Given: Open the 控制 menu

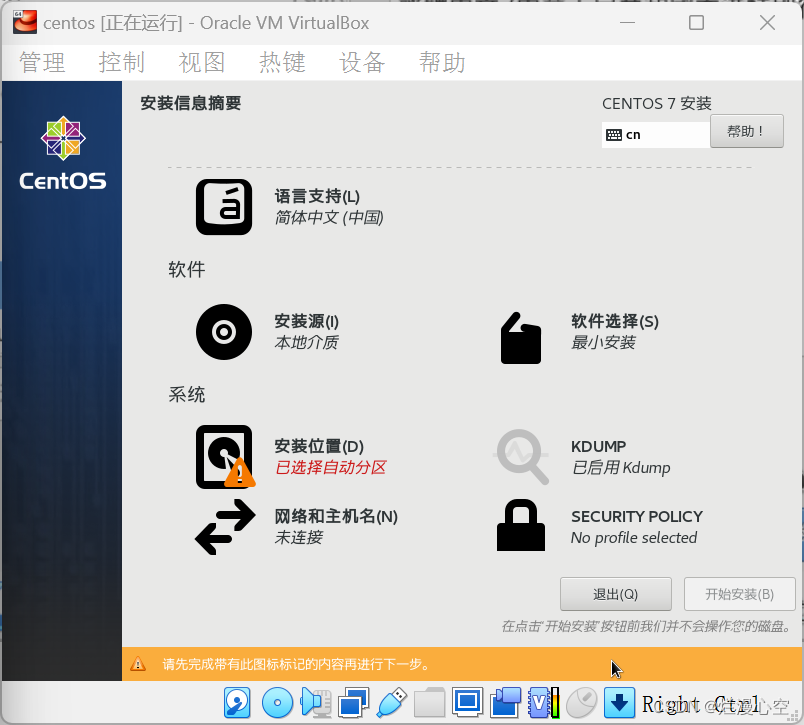Looking at the screenshot, I should (x=122, y=63).
